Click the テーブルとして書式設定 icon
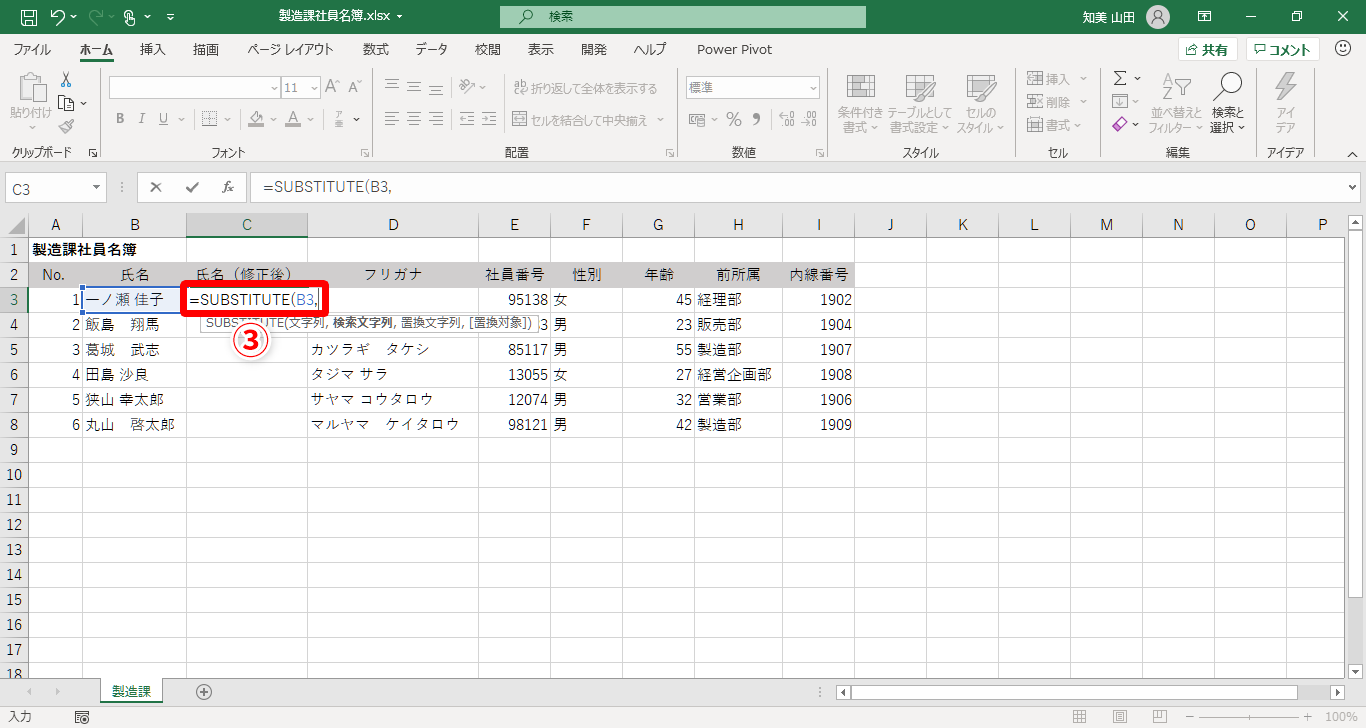This screenshot has height=728, width=1366. pyautogui.click(x=919, y=103)
